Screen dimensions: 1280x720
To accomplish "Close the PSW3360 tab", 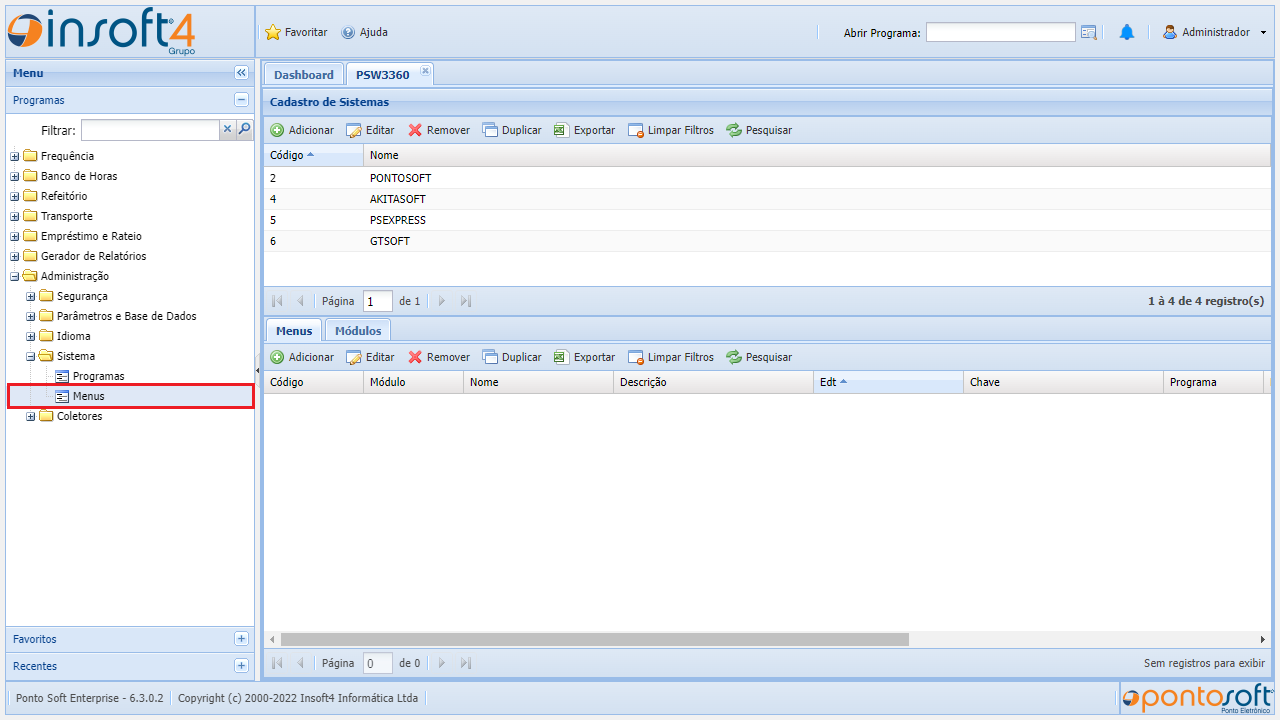I will pyautogui.click(x=425, y=70).
